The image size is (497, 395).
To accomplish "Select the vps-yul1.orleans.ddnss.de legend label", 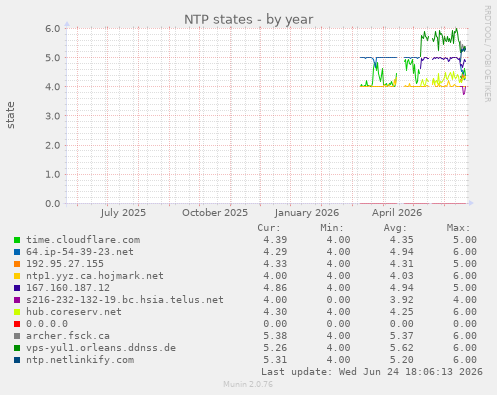I will click(x=101, y=348).
